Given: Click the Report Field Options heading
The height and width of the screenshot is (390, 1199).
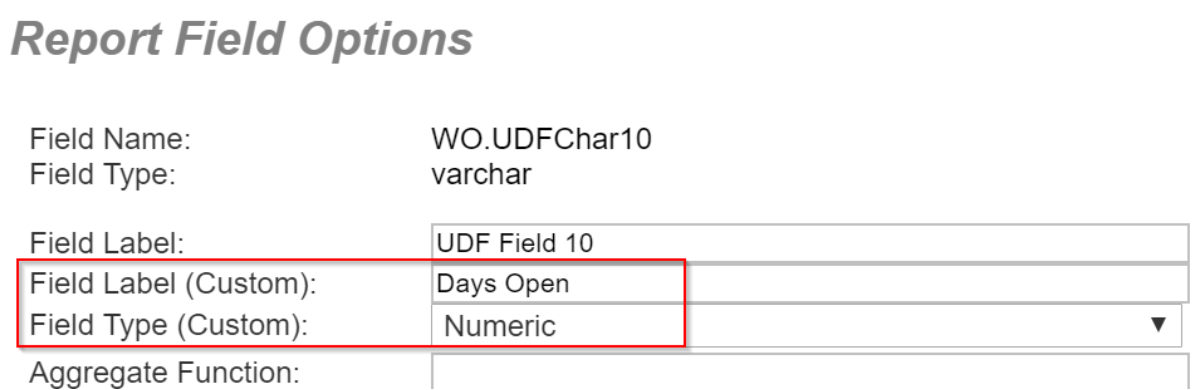Looking at the screenshot, I should point(242,37).
